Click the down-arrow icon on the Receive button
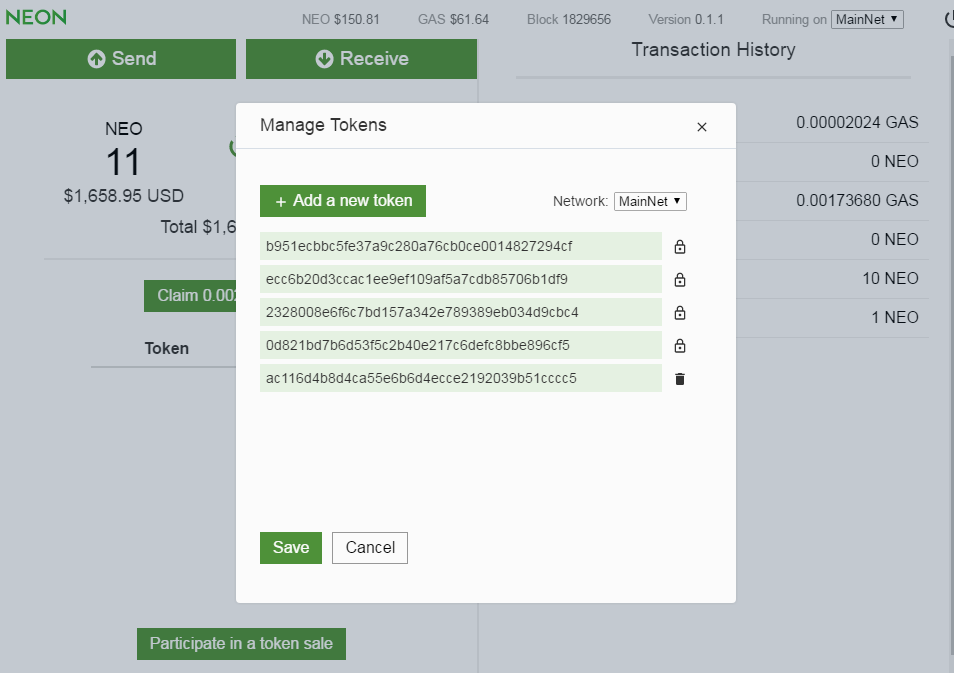Screen dimensions: 954x673 tap(324, 58)
